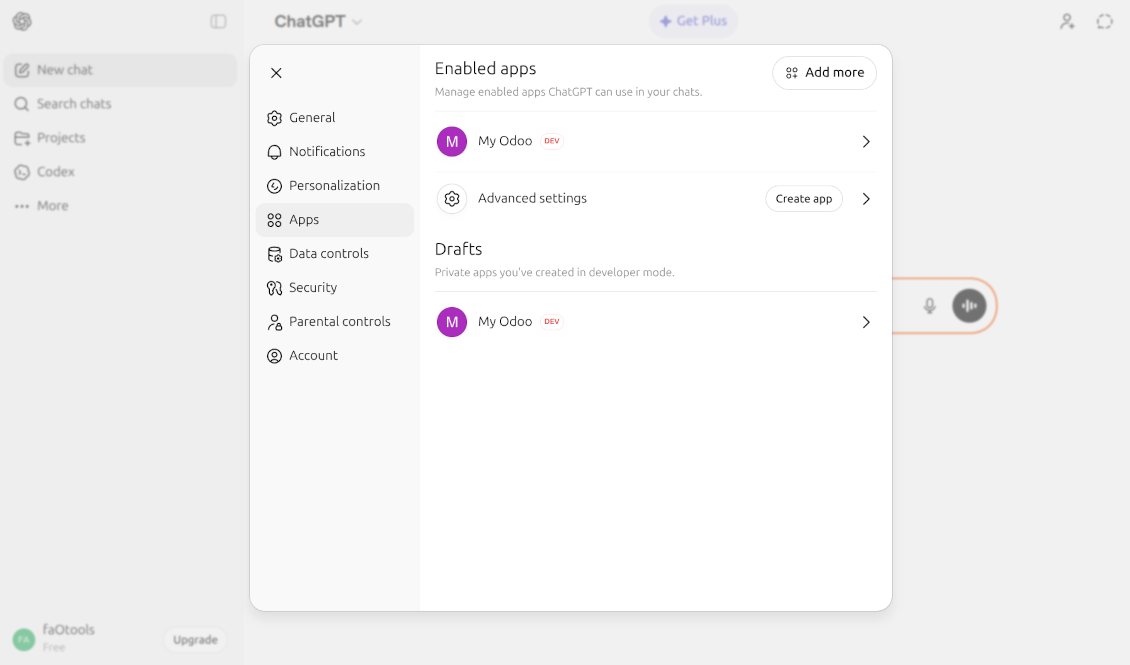
Task: Select the Security settings icon
Action: 274,287
